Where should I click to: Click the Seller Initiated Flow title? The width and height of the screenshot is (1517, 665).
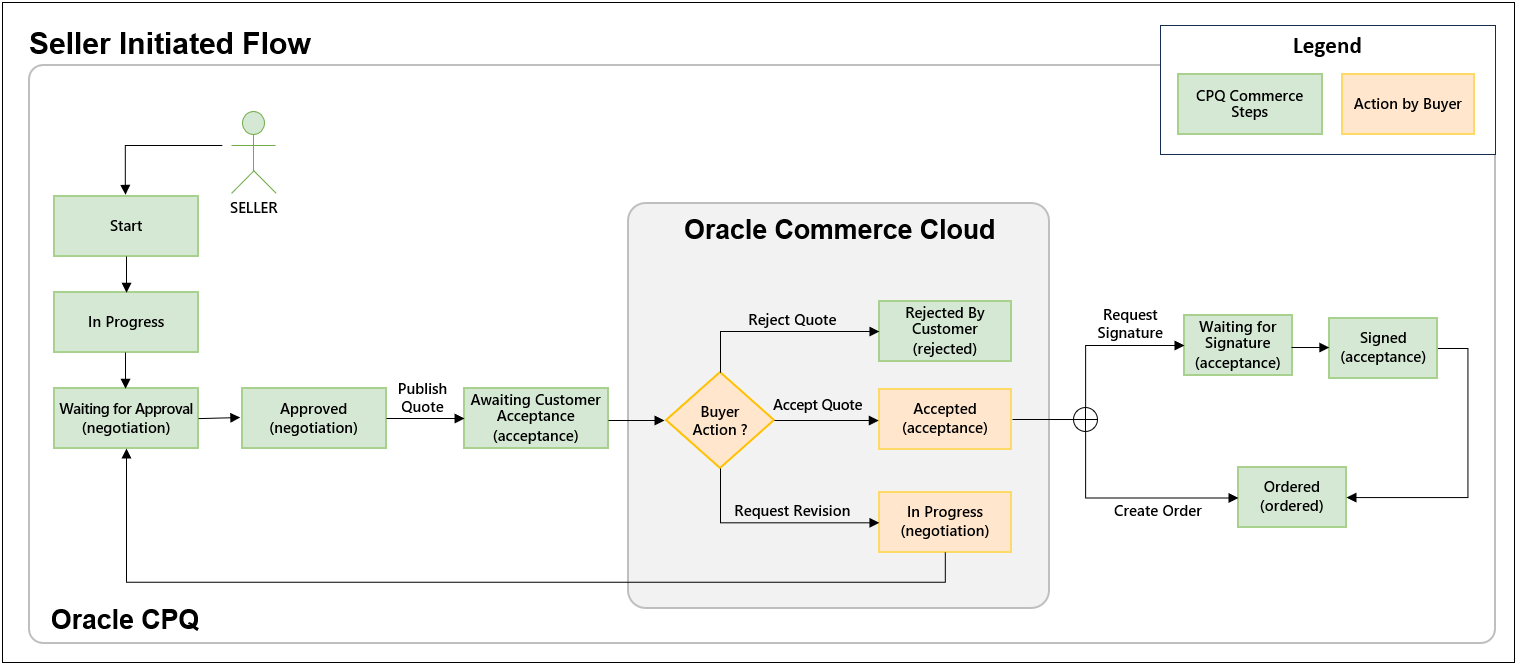click(170, 44)
